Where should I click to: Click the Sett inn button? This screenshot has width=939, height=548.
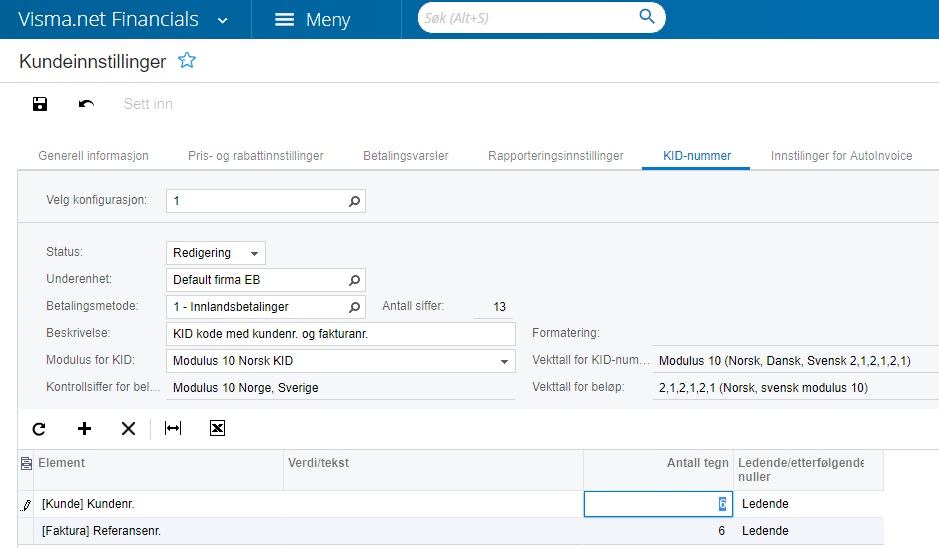click(x=148, y=104)
